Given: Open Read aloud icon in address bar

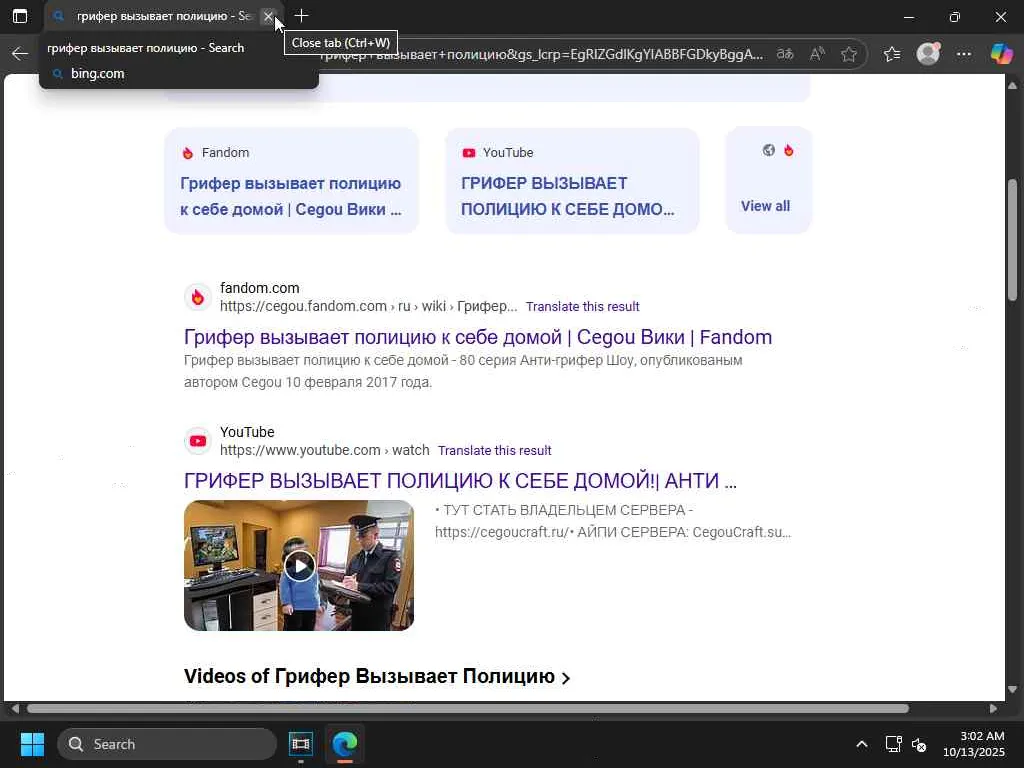Looking at the screenshot, I should (x=817, y=54).
